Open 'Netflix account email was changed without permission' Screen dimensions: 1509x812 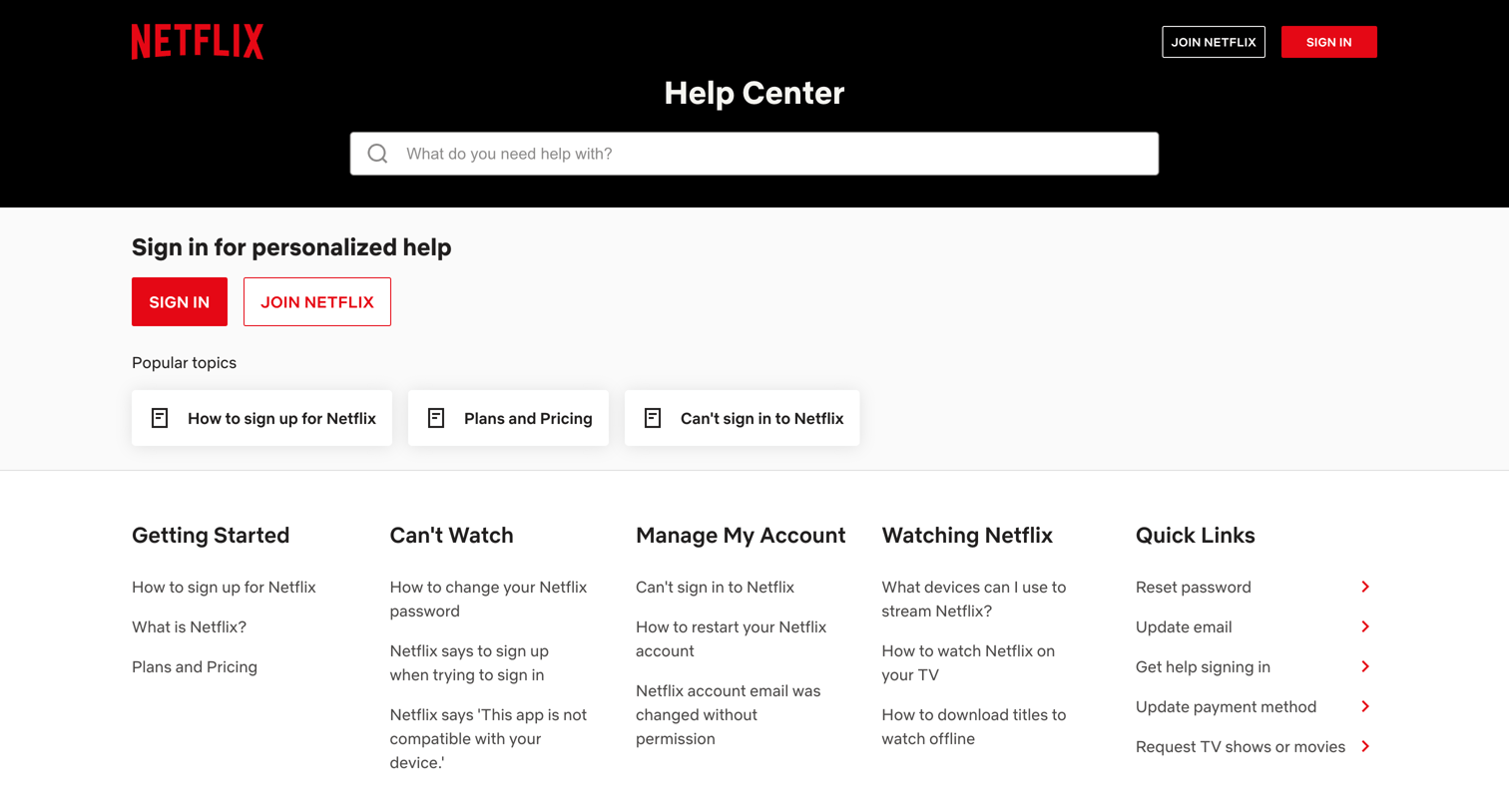(x=728, y=714)
